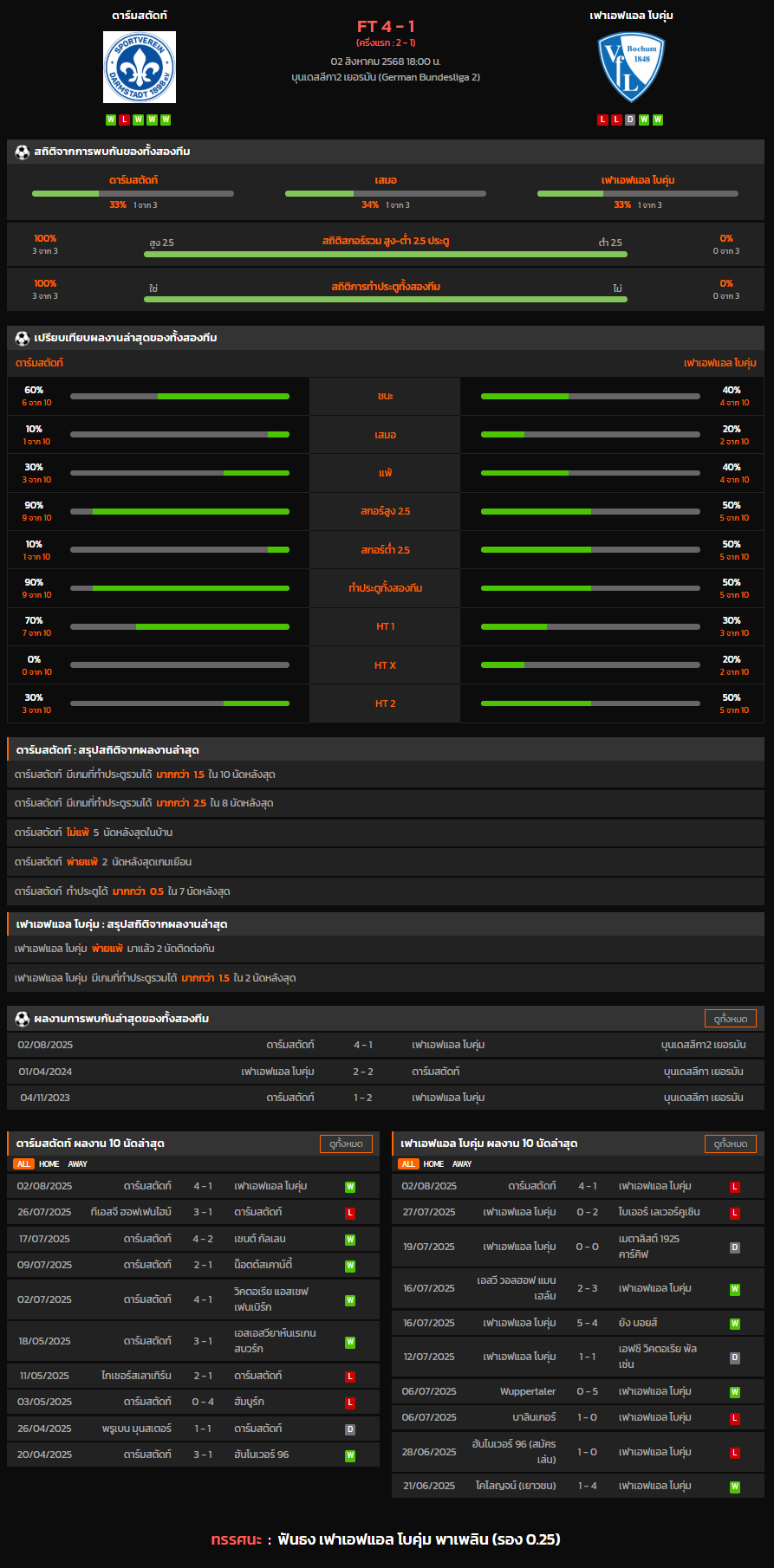The width and height of the screenshot is (774, 1568).
Task: Click the 90% over 2.5 value for Darmstadt
Action: (34, 505)
